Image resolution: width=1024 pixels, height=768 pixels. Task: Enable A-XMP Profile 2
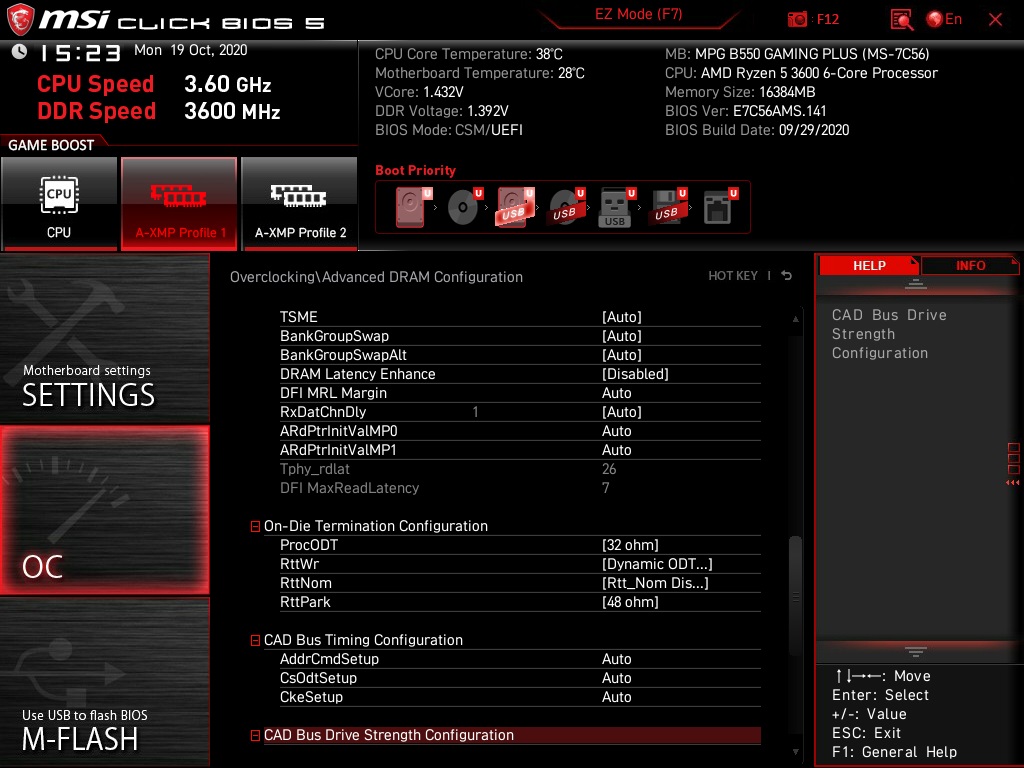coord(299,203)
